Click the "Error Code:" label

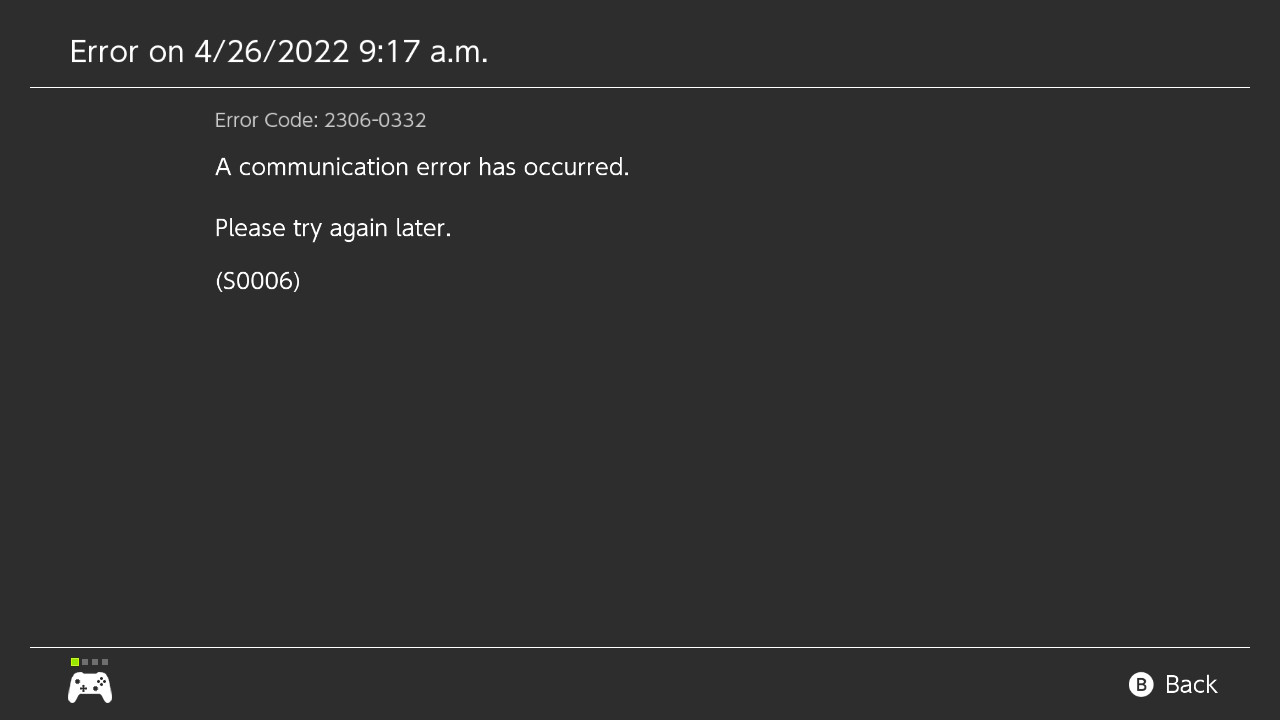click(x=266, y=121)
